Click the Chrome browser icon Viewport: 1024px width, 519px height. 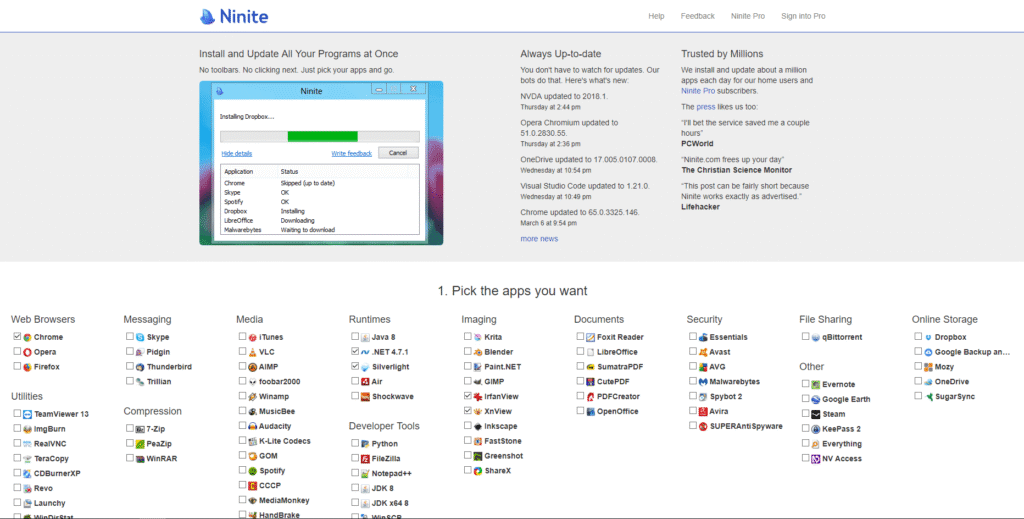pos(27,338)
